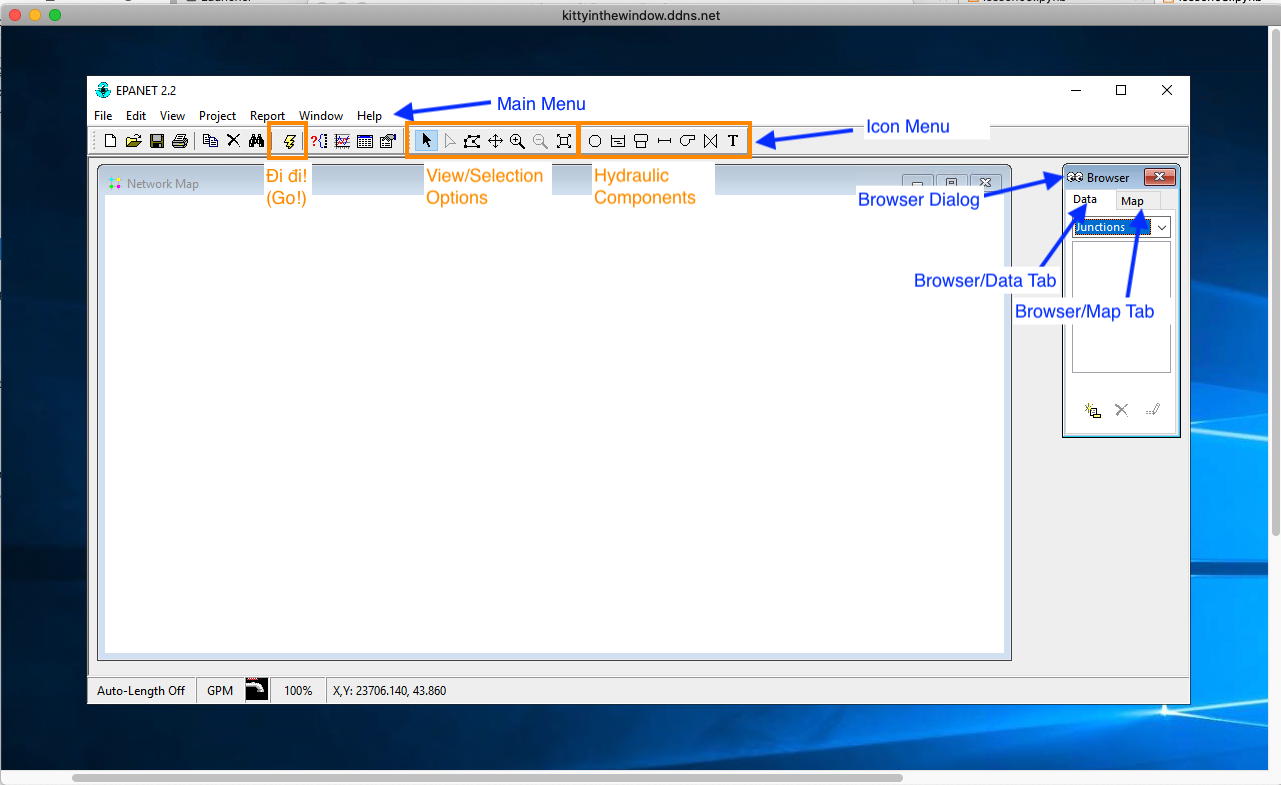Save the project with the floppy disk icon
This screenshot has height=785, width=1281.
click(157, 141)
